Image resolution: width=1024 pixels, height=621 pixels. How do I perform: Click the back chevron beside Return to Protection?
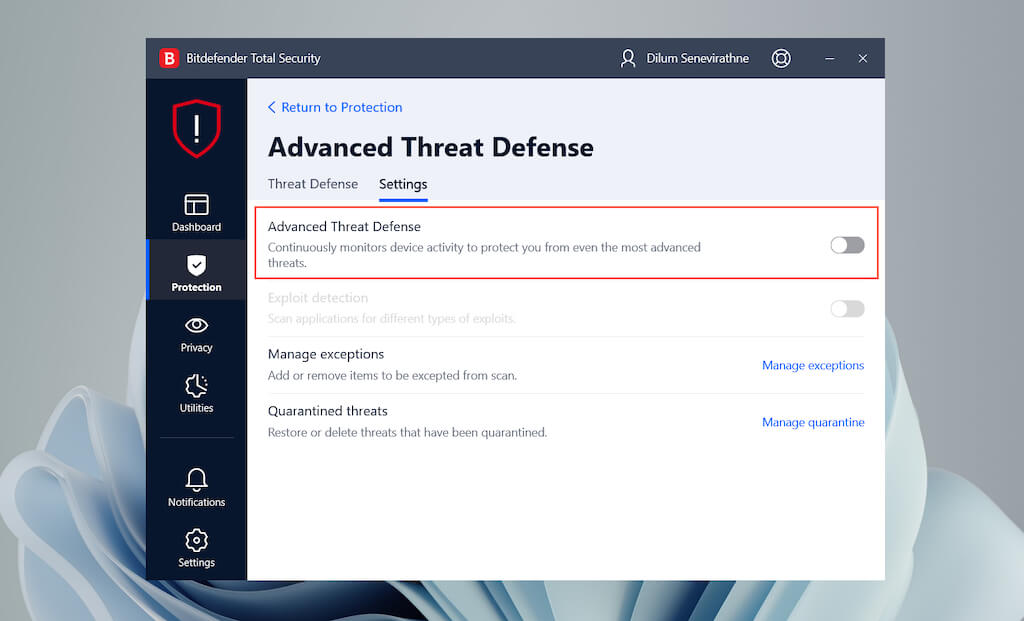pyautogui.click(x=272, y=107)
